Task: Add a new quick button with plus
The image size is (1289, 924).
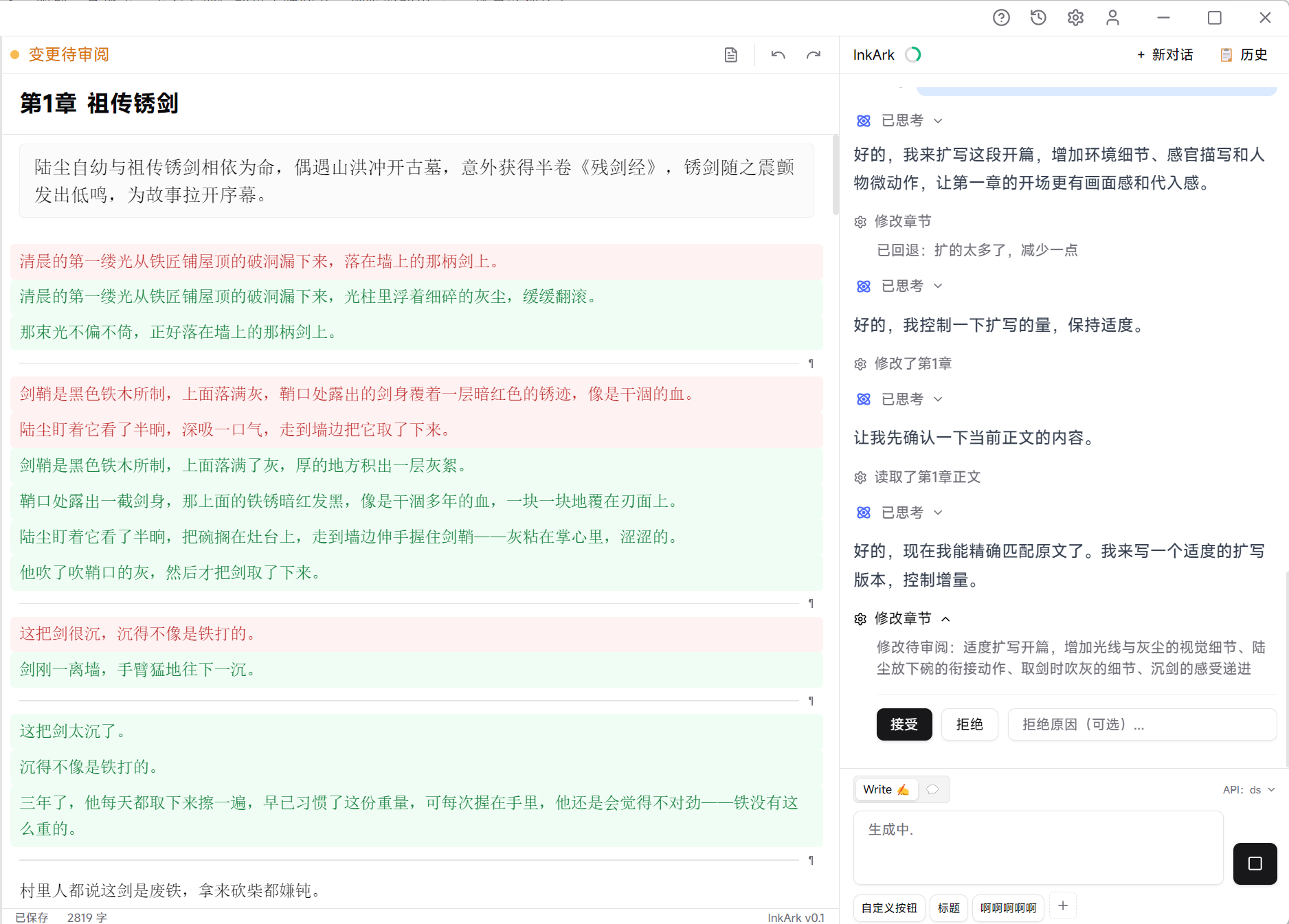Action: click(x=1063, y=906)
